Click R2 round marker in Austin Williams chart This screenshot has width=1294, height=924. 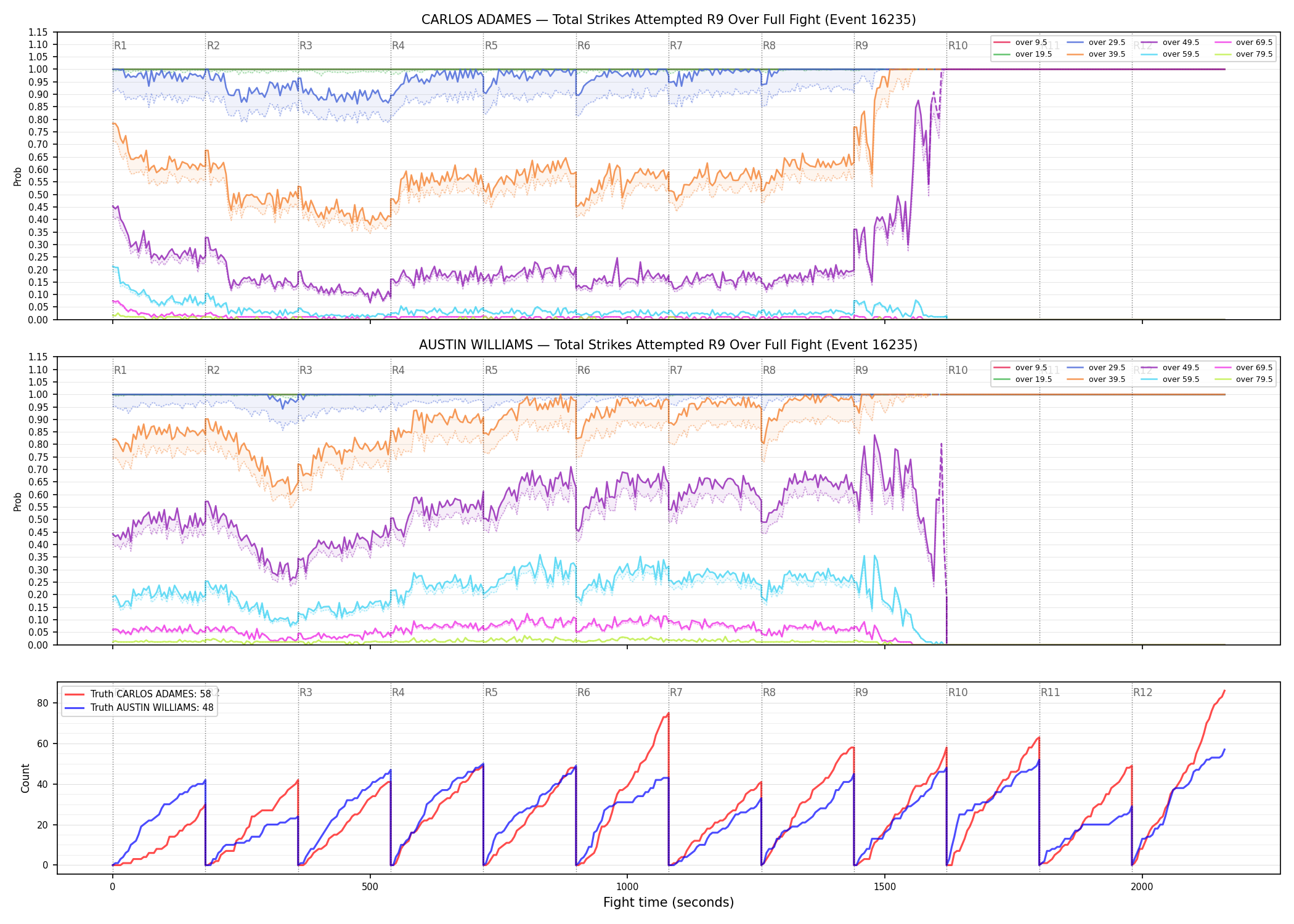[x=213, y=370]
